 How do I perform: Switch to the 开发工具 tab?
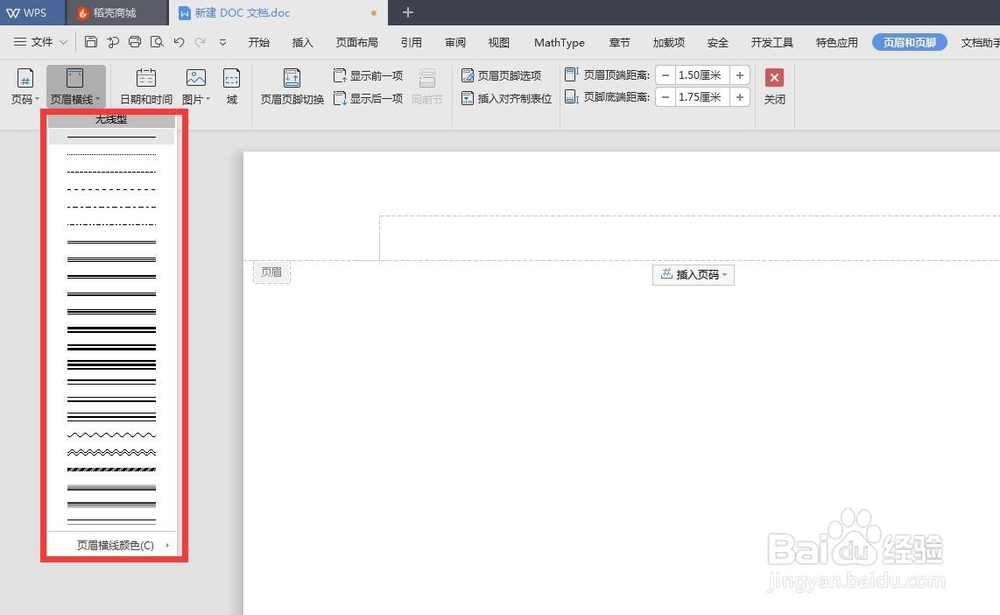[772, 43]
